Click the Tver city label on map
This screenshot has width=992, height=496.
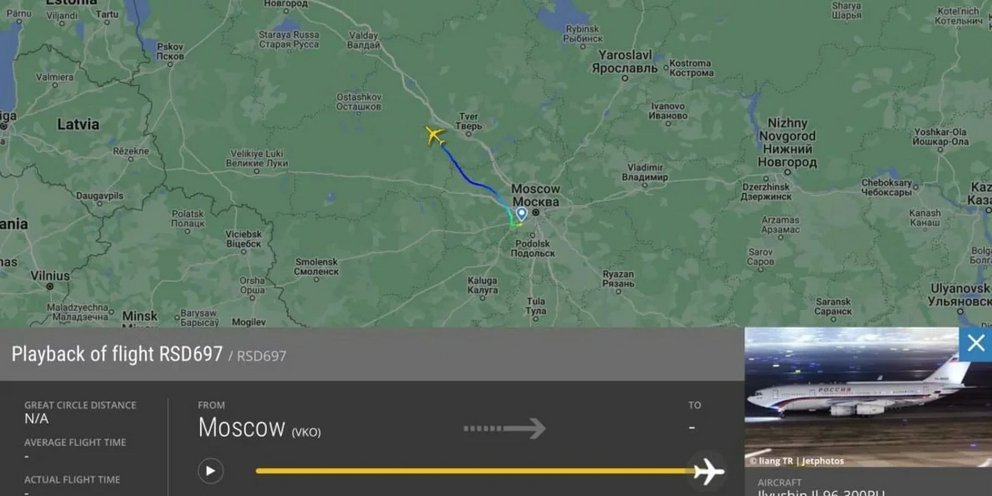click(x=469, y=121)
